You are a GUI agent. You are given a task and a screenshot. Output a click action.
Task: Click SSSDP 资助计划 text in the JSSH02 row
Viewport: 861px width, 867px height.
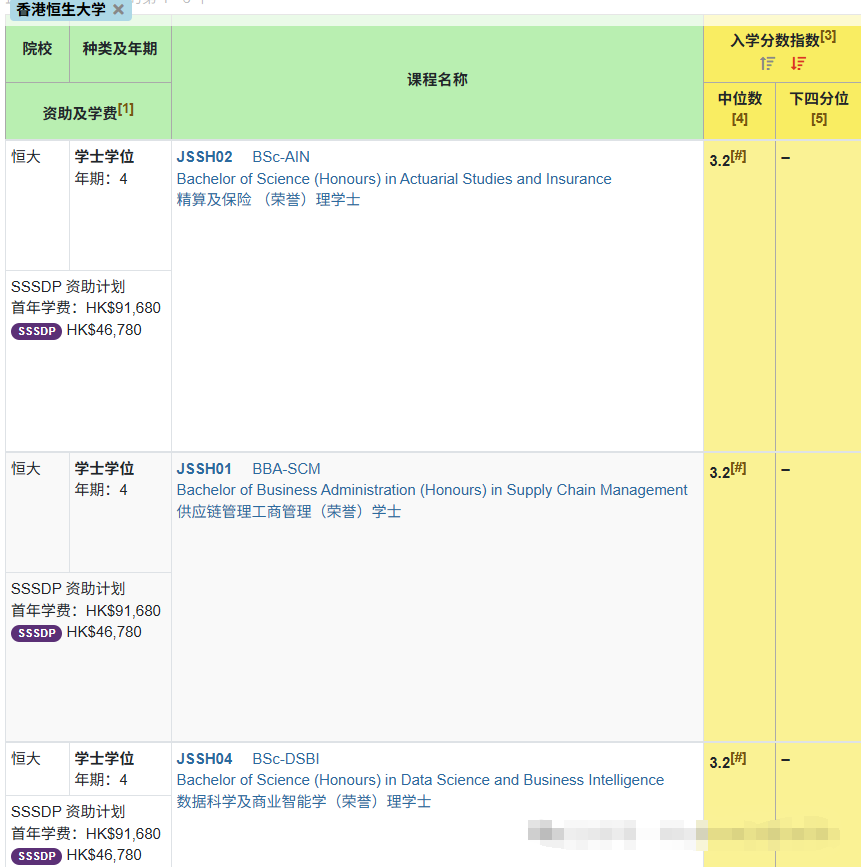point(68,286)
